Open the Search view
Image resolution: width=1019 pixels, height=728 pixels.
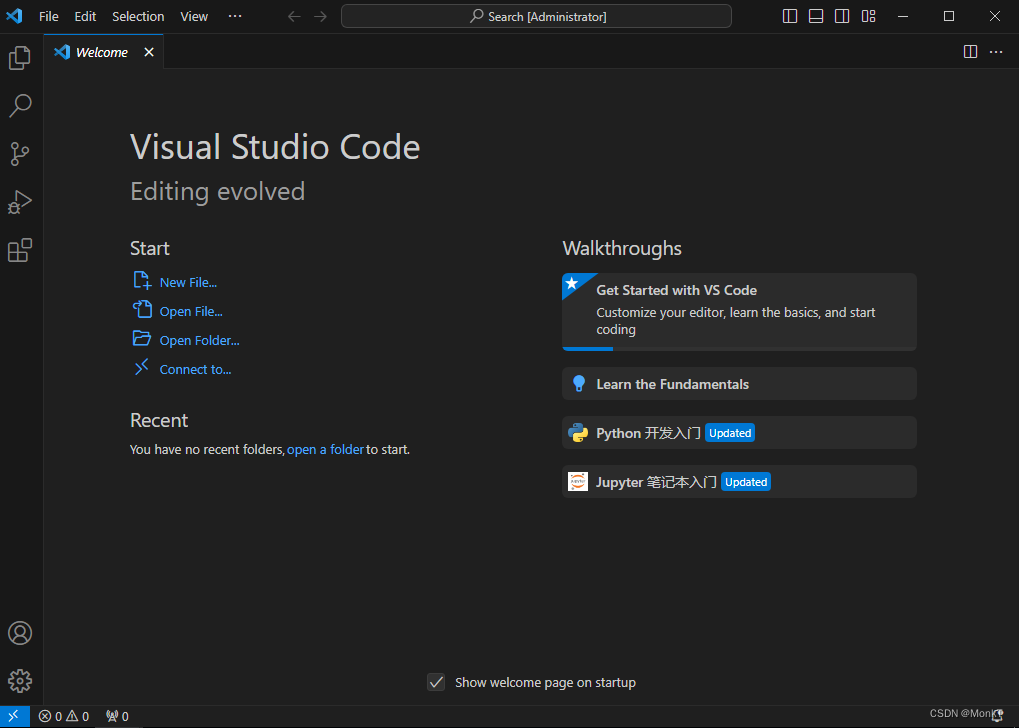(x=20, y=105)
